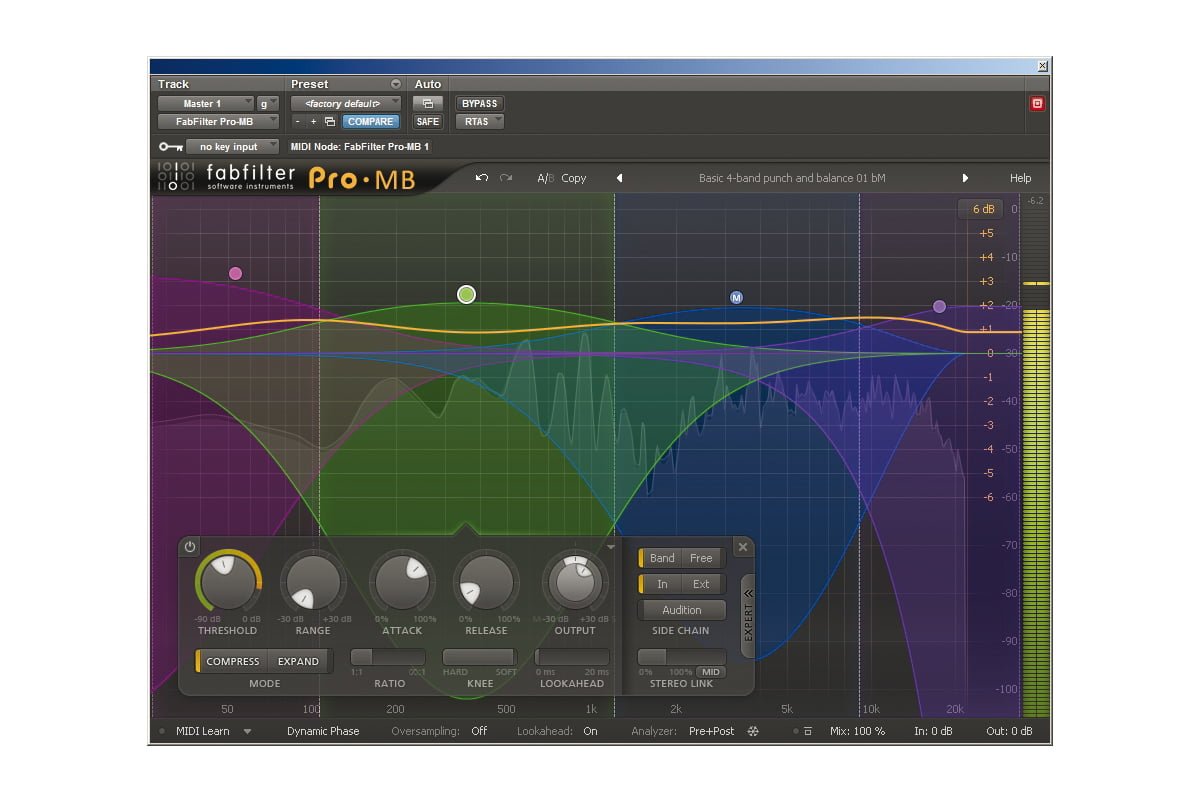Collapse the EXPERT side tab
Image resolution: width=1200 pixels, height=800 pixels.
tap(748, 616)
